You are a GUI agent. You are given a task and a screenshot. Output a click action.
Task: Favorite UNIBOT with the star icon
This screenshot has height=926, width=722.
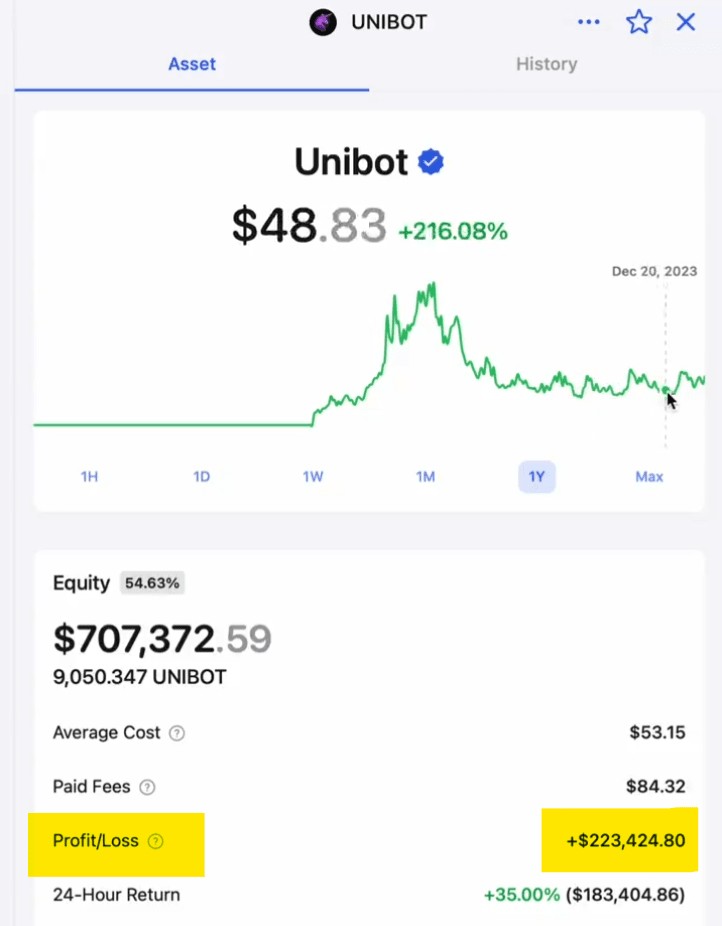click(639, 22)
